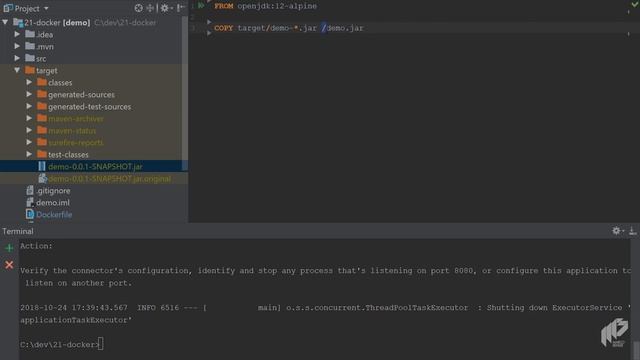Select demo-0.0.1-SNAPSHOT.jar.original file
The image size is (640, 360).
pyautogui.click(x=109, y=179)
